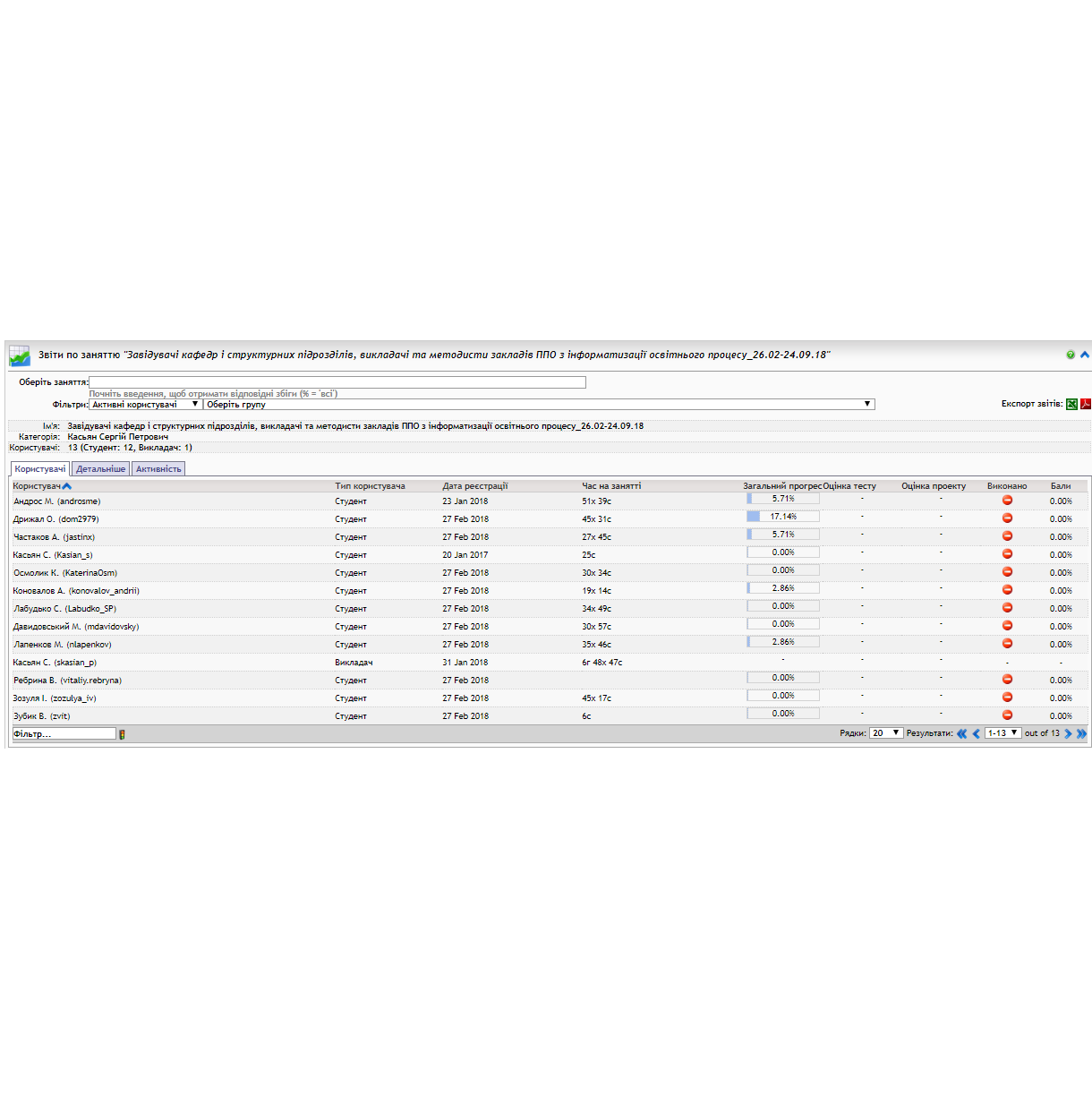Select user Лабудько С. (Labudko_SP)
This screenshot has height=1096, width=1092.
(64, 609)
